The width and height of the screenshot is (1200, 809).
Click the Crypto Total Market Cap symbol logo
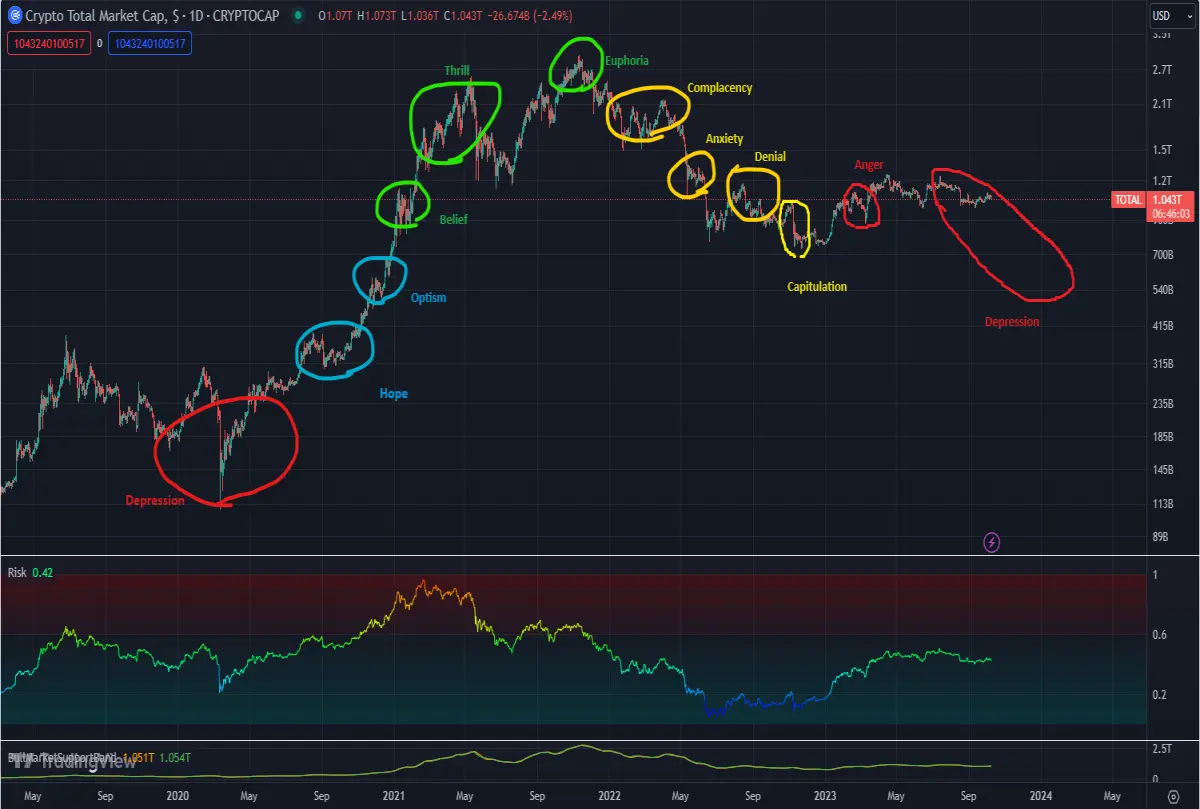[14, 16]
